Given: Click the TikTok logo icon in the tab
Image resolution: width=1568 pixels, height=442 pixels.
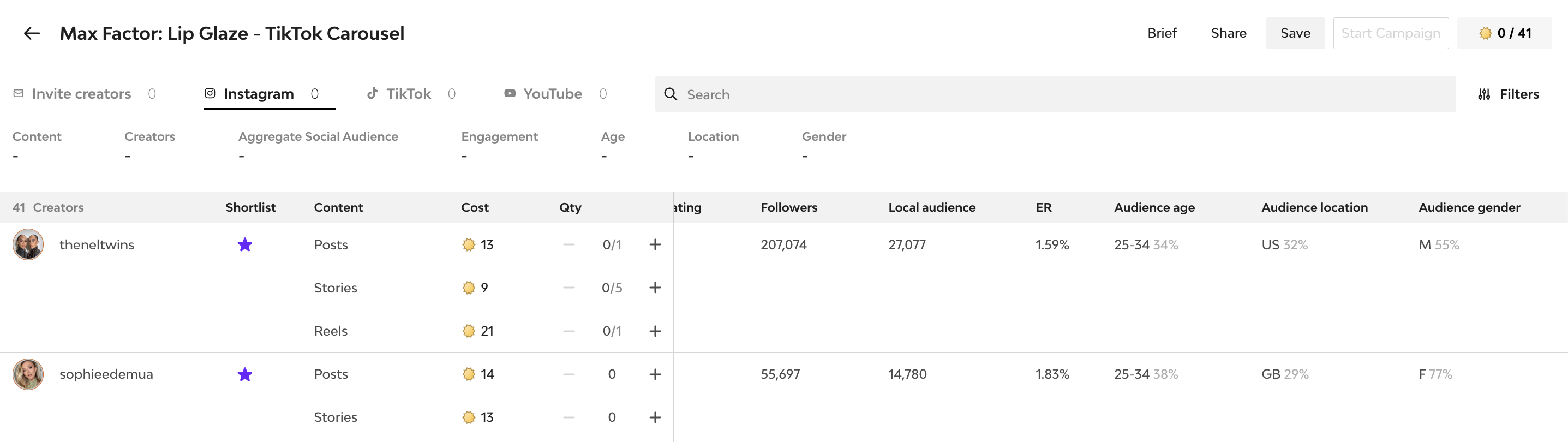Looking at the screenshot, I should (x=372, y=93).
